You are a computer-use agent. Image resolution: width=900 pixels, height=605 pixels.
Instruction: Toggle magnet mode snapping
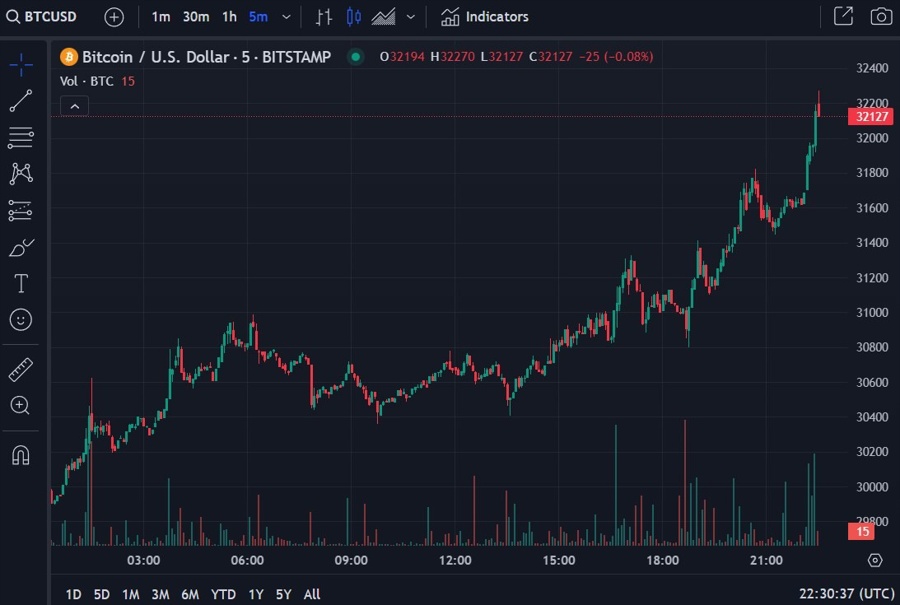click(21, 455)
